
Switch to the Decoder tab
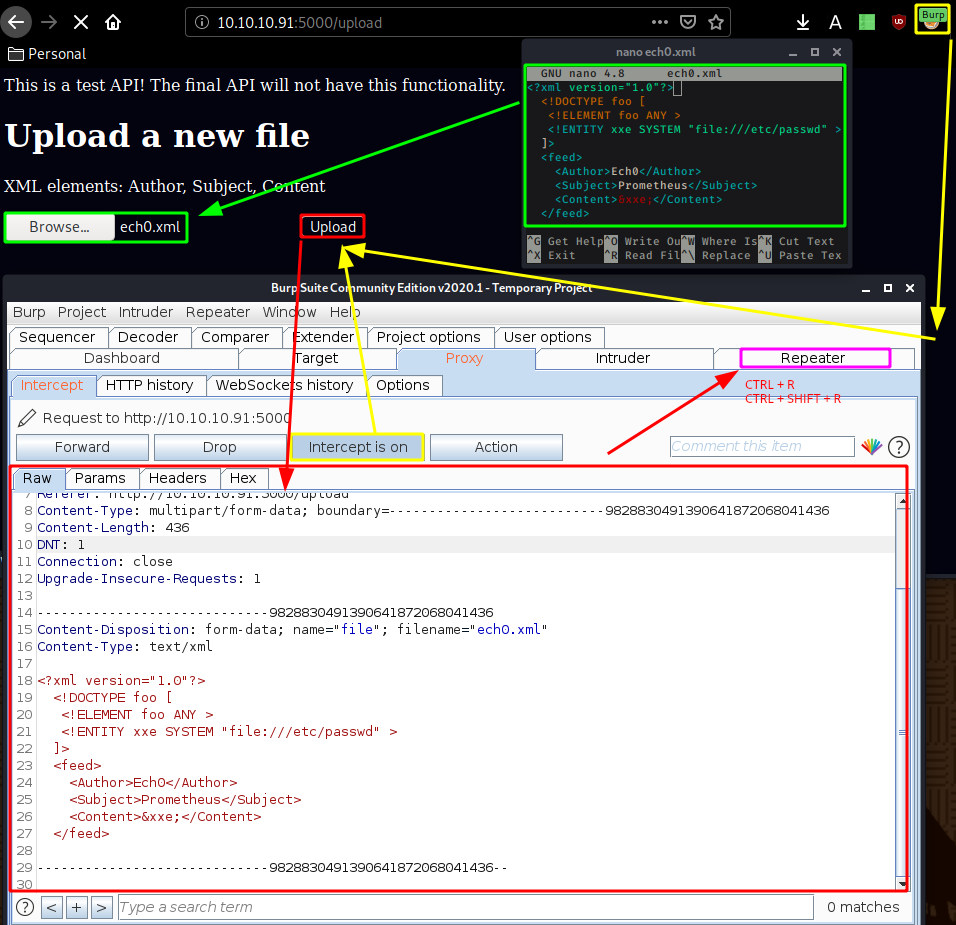pyautogui.click(x=148, y=337)
